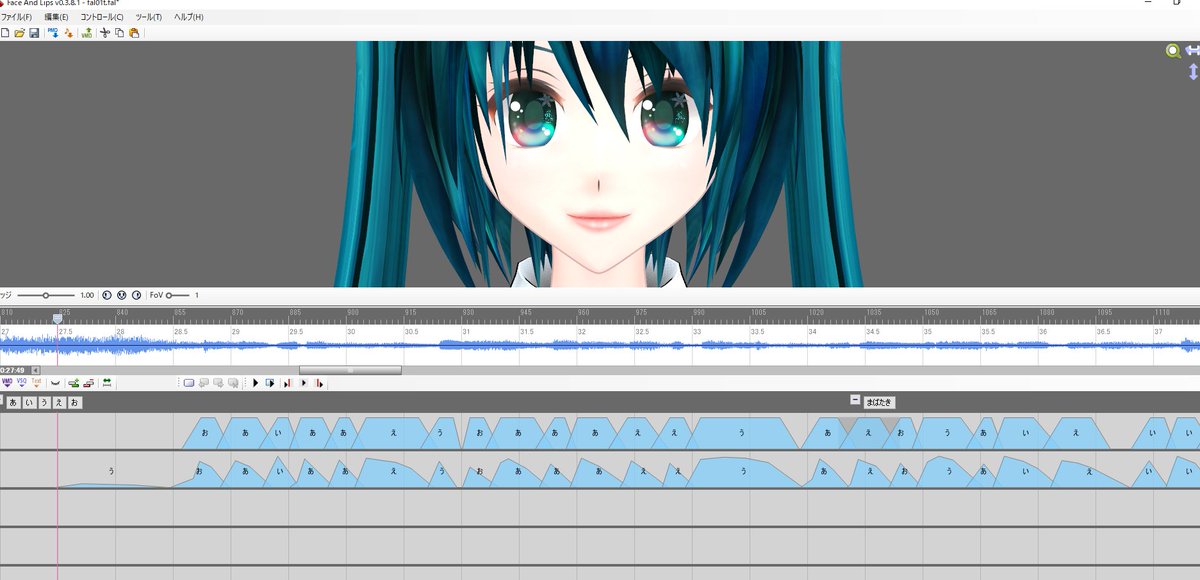
Task: Click the second gray speech bubble icon
Action: (x=218, y=383)
